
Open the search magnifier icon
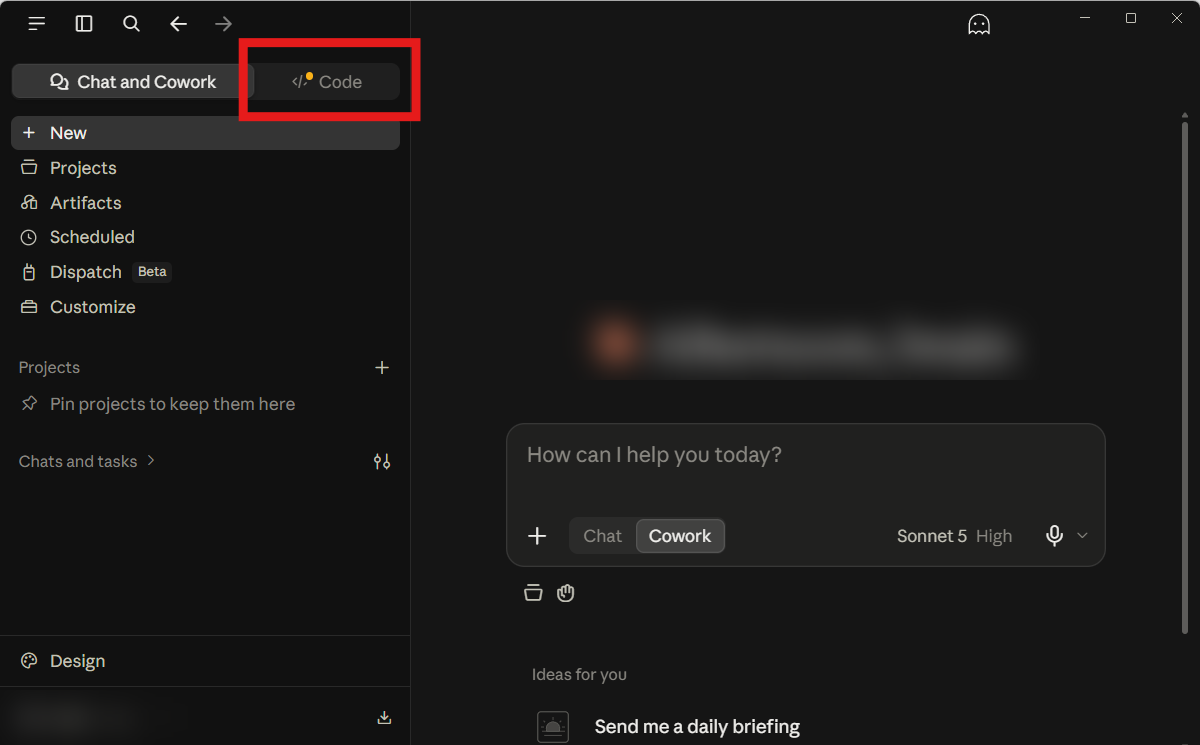coord(131,24)
